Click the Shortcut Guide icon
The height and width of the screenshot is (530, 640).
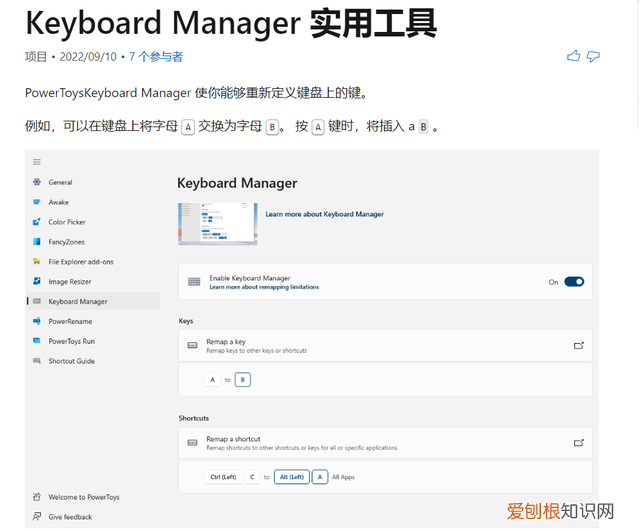click(37, 361)
